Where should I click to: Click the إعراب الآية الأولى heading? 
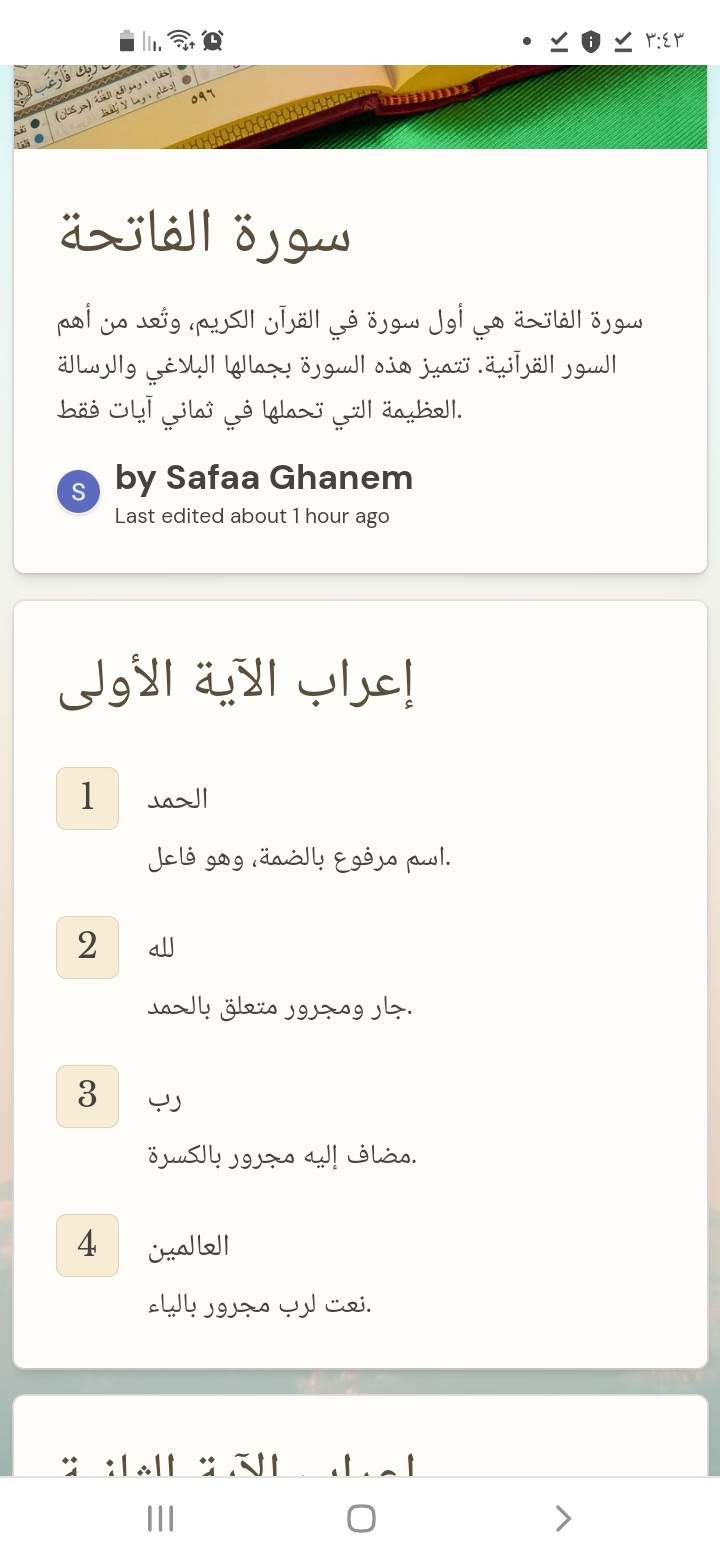(236, 682)
